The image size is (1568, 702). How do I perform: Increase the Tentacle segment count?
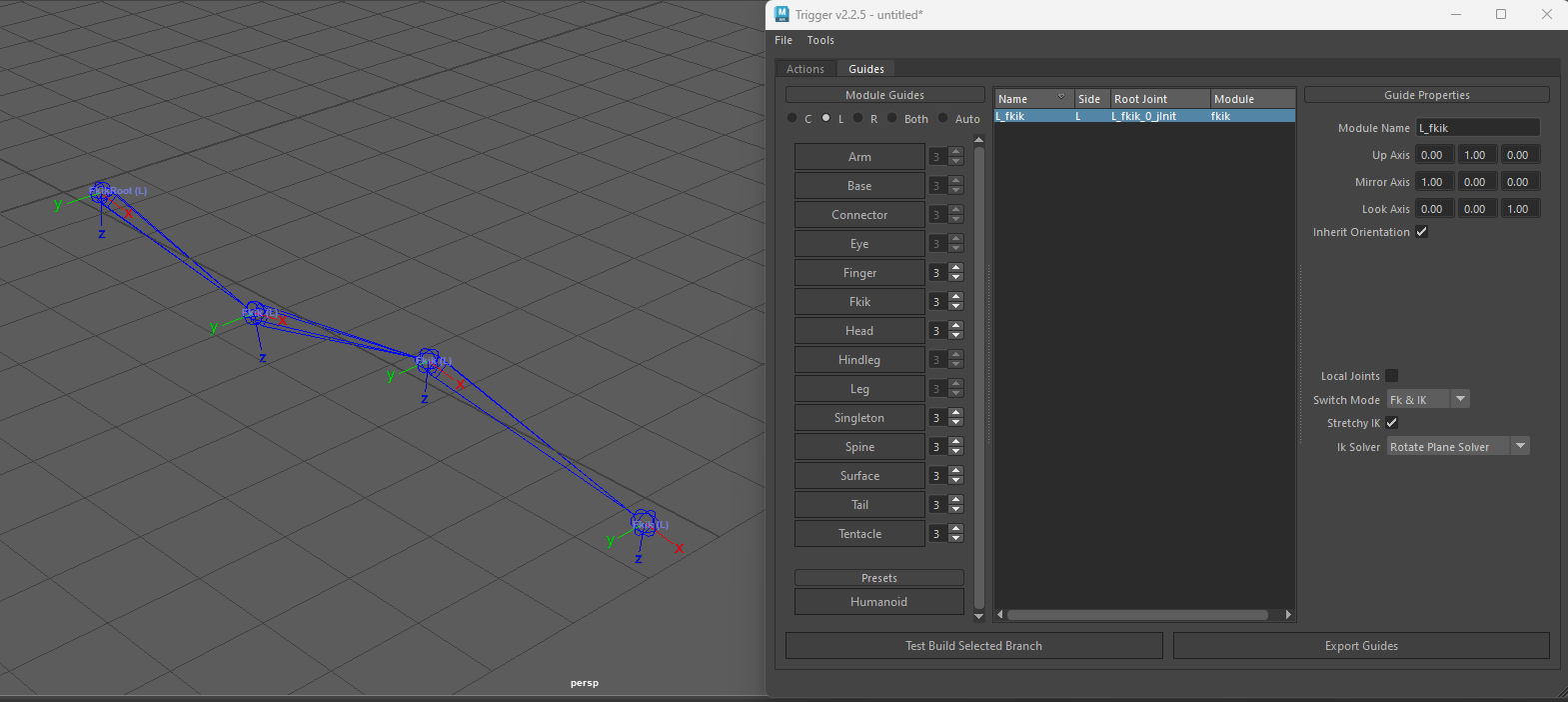pyautogui.click(x=956, y=529)
